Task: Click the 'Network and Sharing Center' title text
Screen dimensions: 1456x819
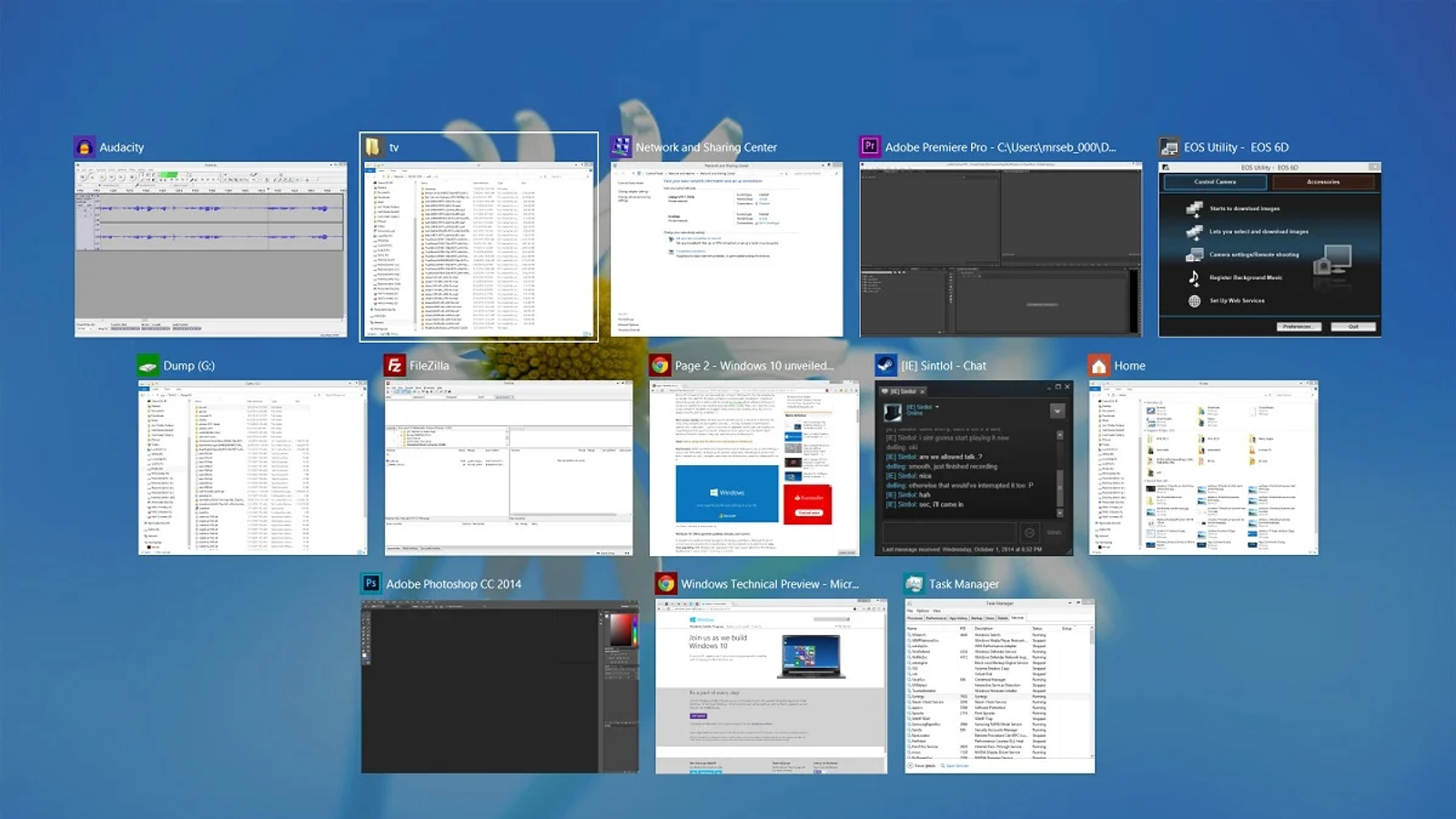Action: click(x=706, y=147)
